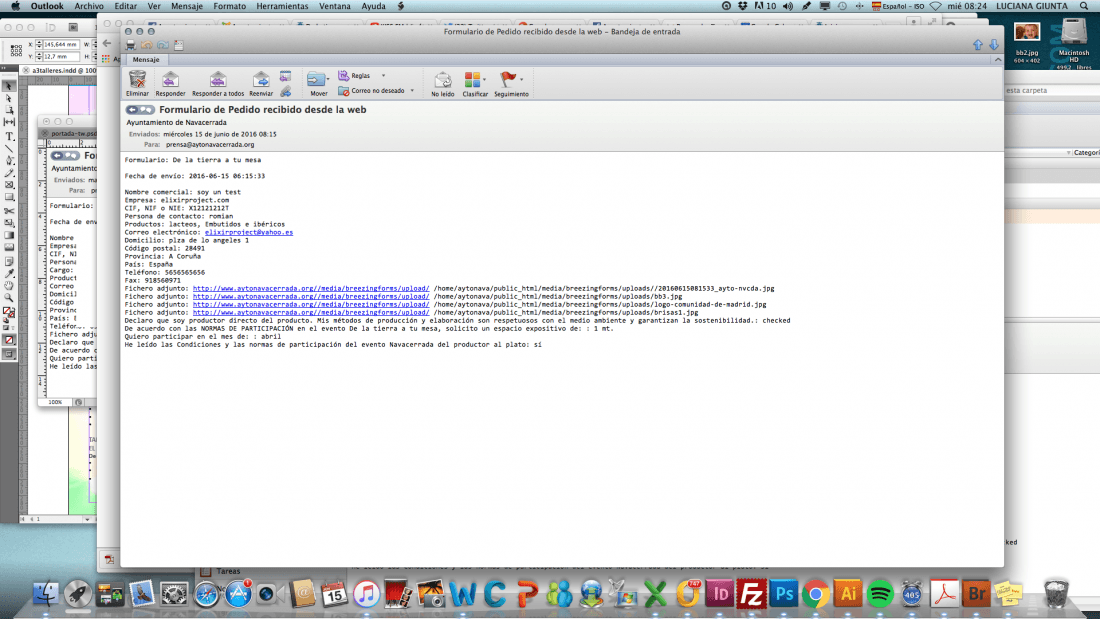Screen dimensions: 1100x619
Task: Click forward as attachment paperclip icon
Action: coord(286,91)
